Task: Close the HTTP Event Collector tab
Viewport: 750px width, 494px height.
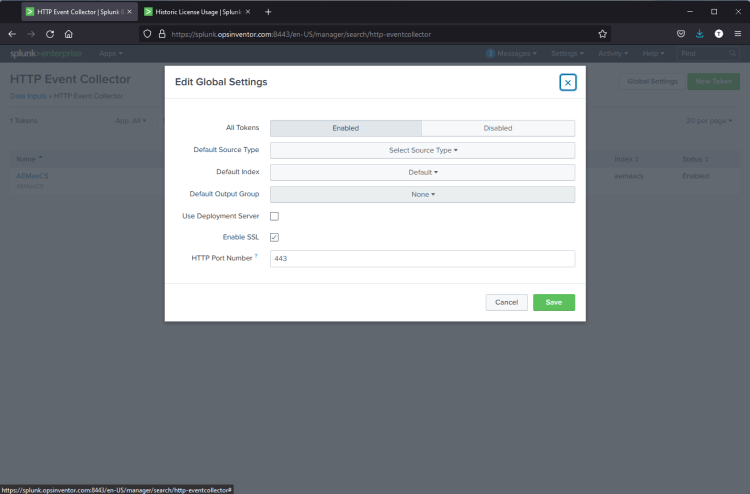Action: click(x=129, y=12)
